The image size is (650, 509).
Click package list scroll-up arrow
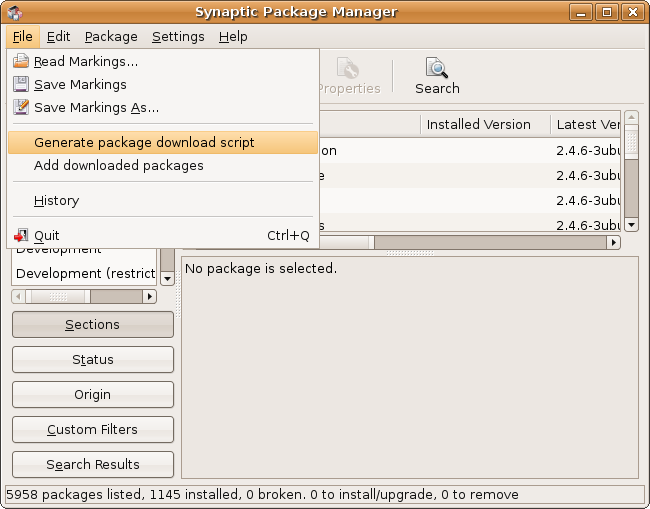click(631, 117)
